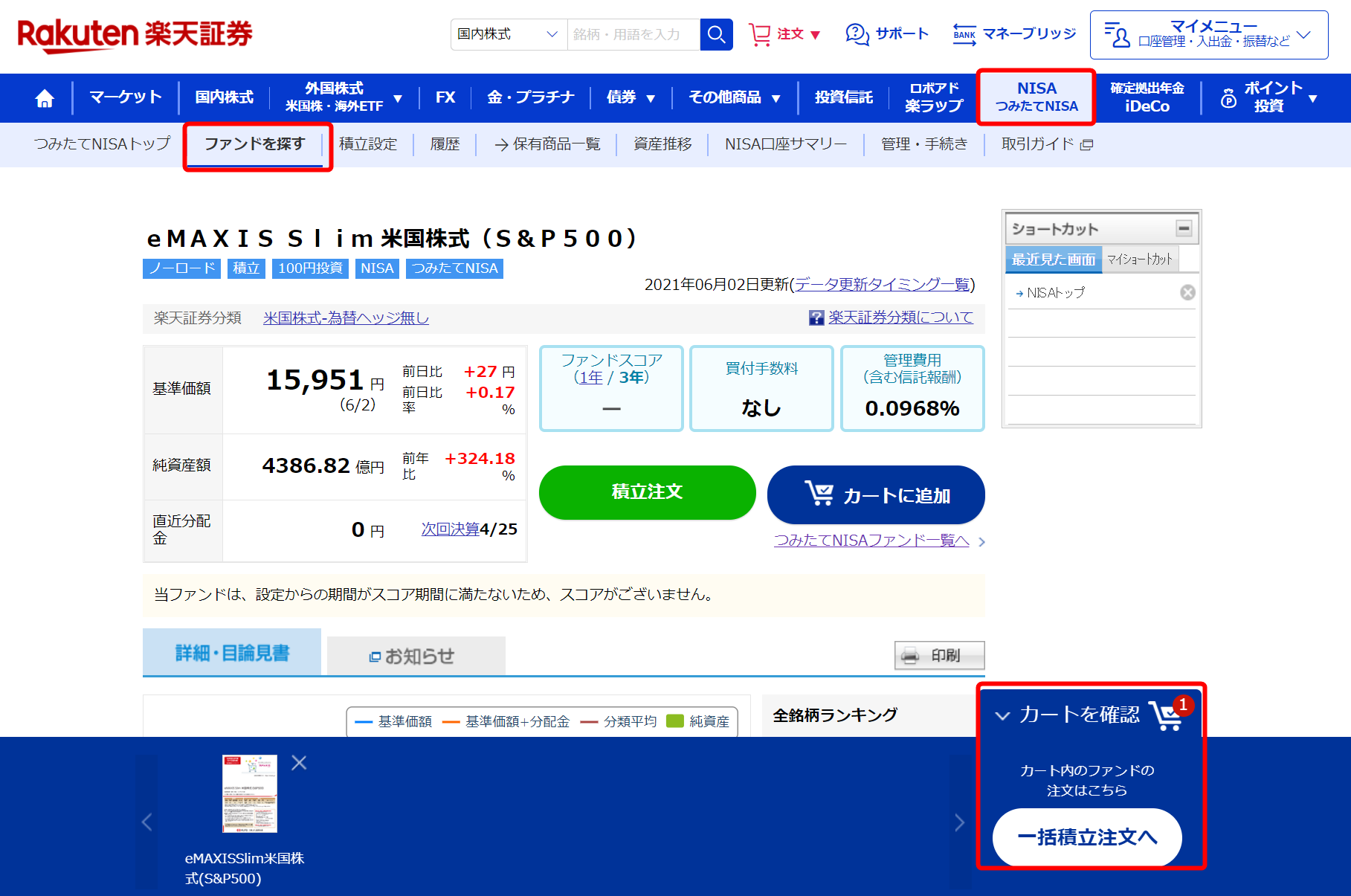
Task: Click the green 積立注文 button
Action: [647, 492]
